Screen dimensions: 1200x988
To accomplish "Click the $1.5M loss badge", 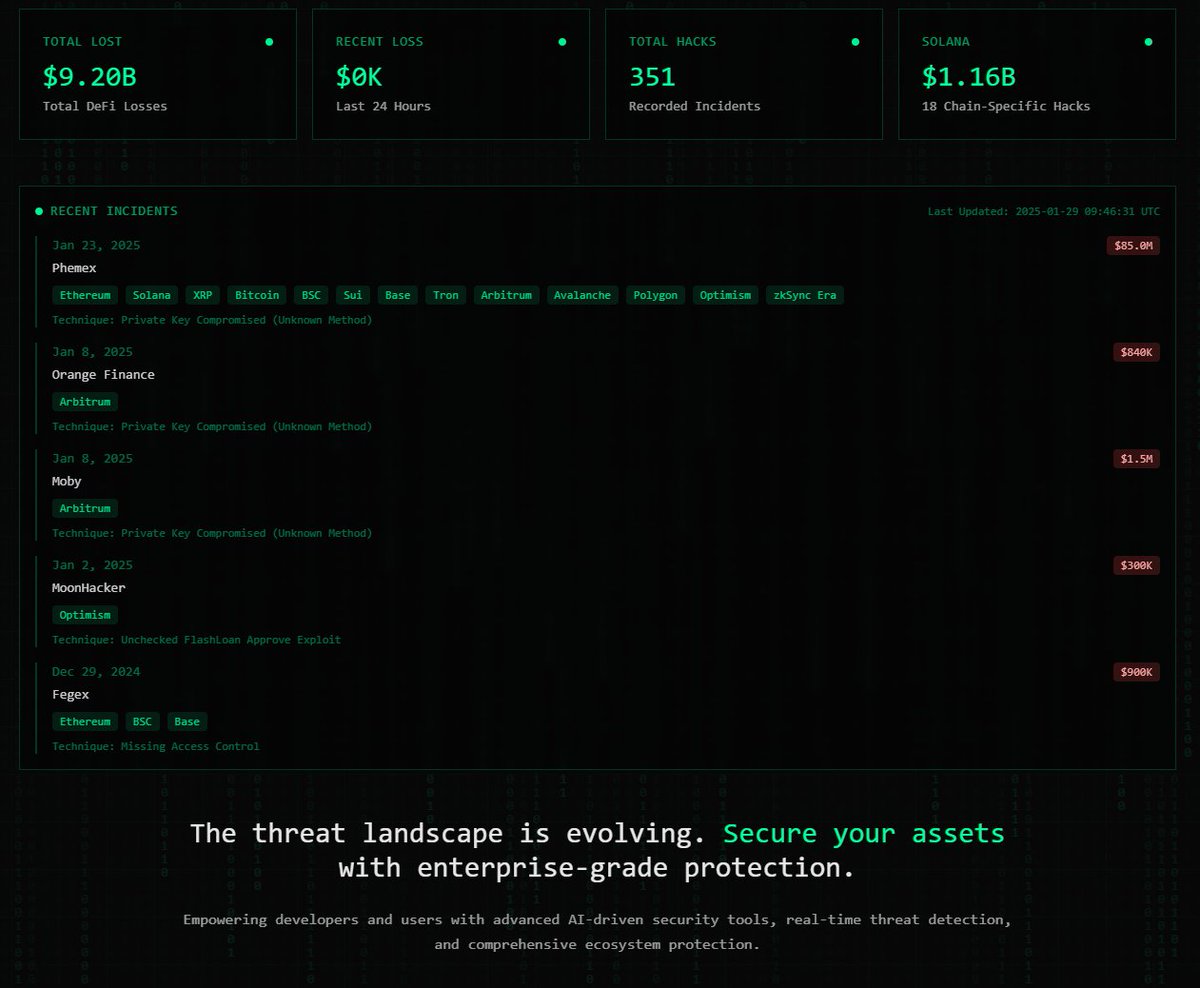I will click(x=1136, y=459).
